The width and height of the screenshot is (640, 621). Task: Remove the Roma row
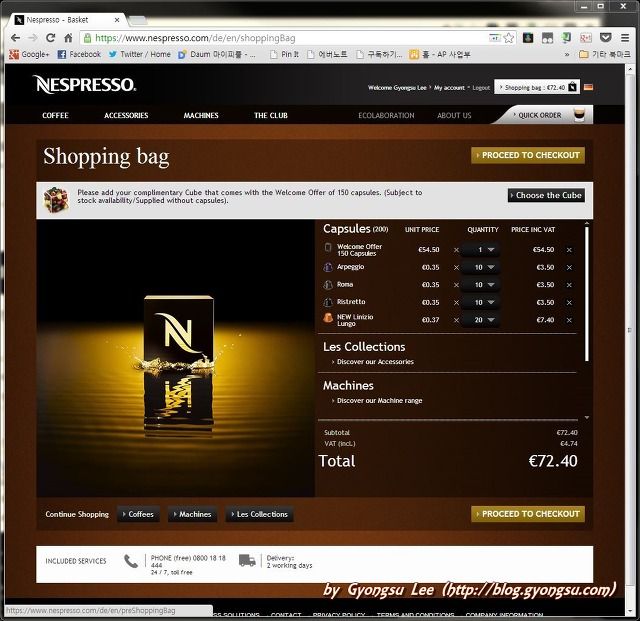click(569, 285)
